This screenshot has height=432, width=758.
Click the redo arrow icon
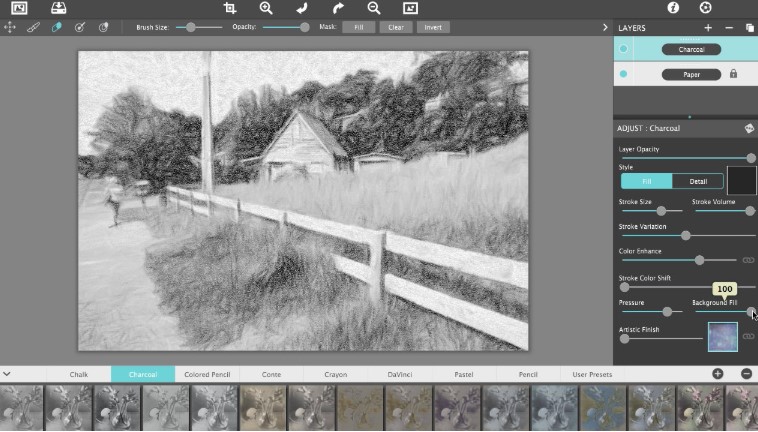tap(338, 8)
